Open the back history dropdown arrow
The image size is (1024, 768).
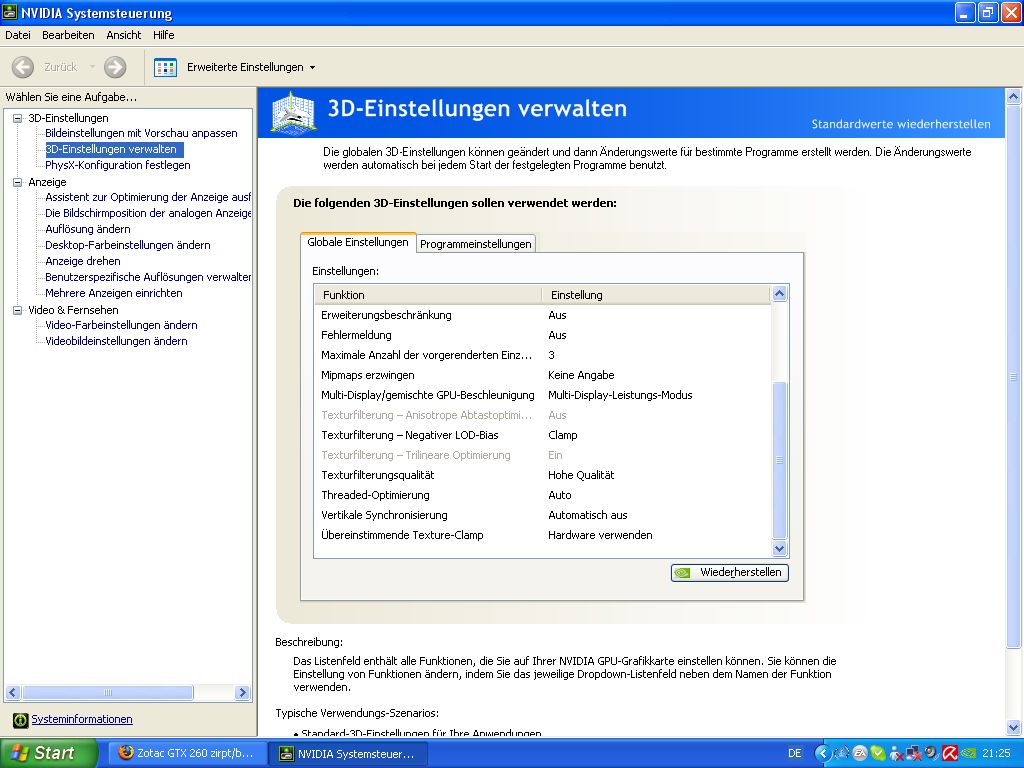click(92, 67)
